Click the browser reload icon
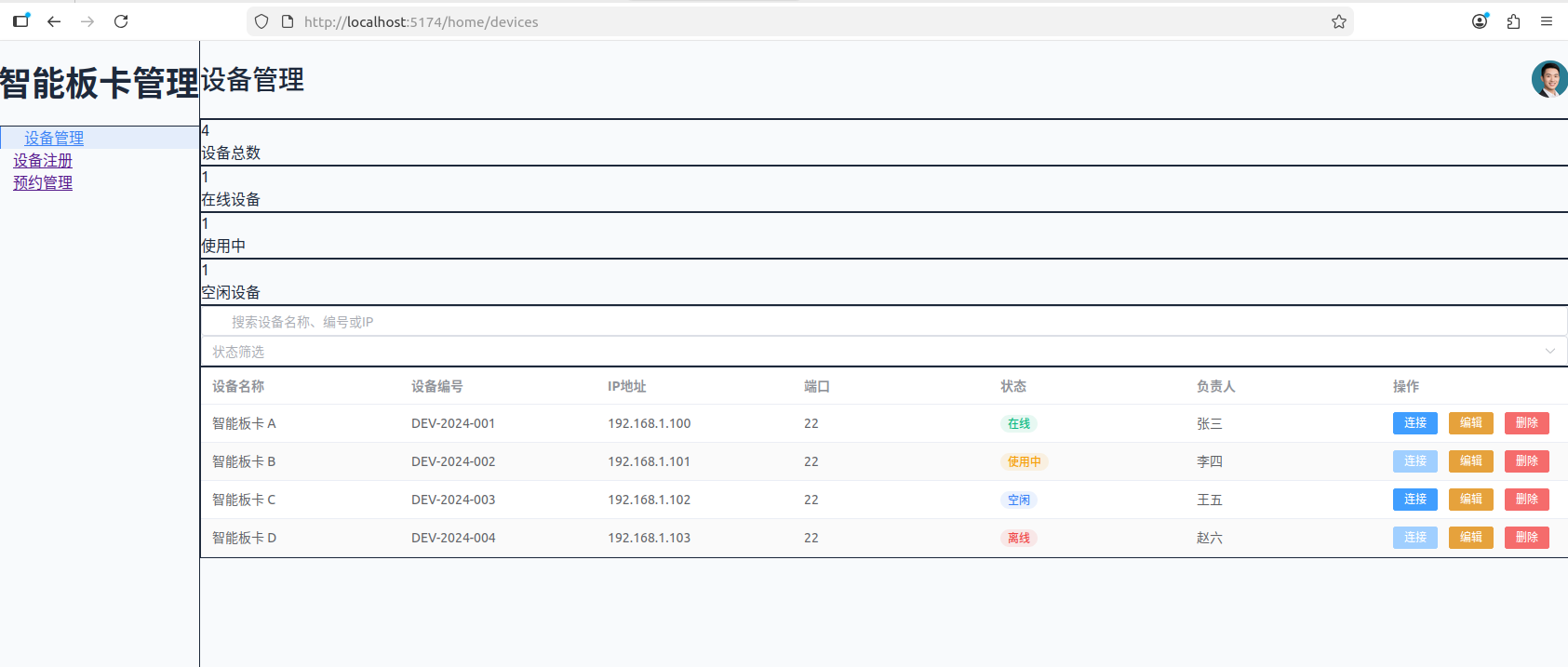 tap(121, 21)
